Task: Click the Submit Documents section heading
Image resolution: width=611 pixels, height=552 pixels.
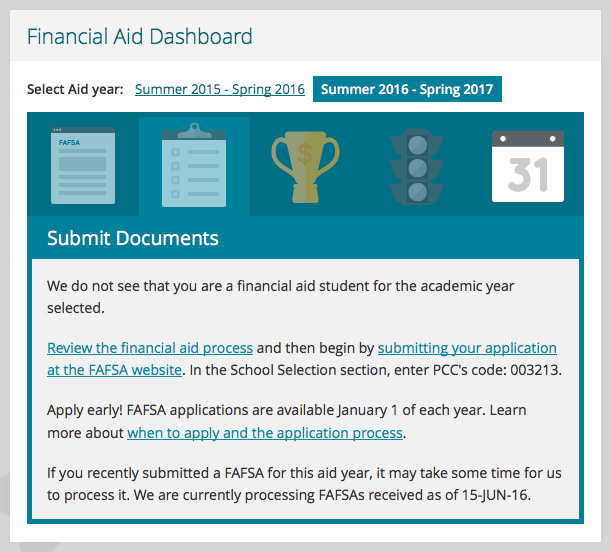Action: click(x=133, y=239)
